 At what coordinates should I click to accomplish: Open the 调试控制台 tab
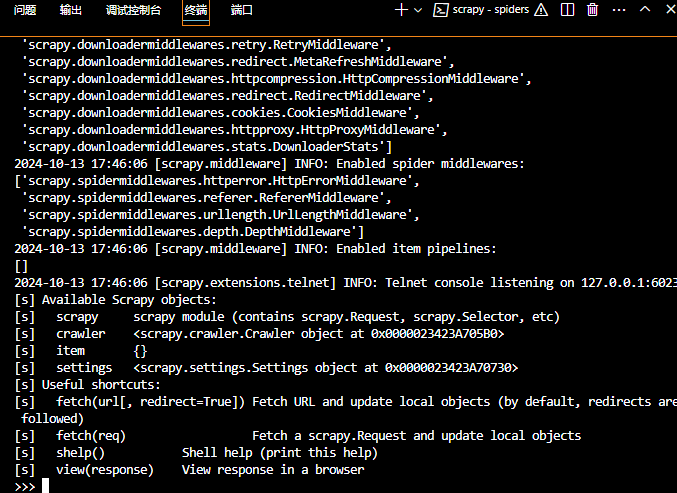click(x=133, y=10)
